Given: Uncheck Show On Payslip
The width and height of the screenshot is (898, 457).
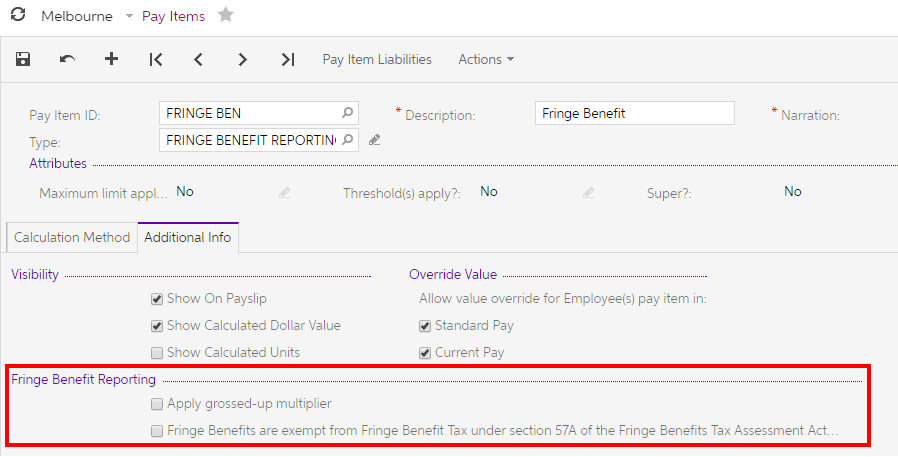Looking at the screenshot, I should coord(157,298).
